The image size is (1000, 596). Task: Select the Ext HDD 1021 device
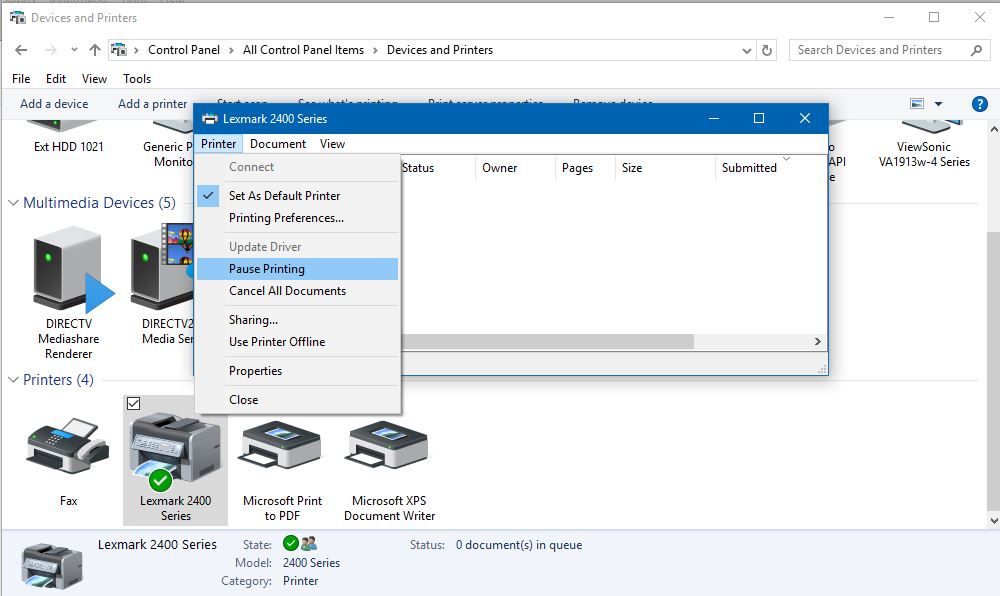68,147
